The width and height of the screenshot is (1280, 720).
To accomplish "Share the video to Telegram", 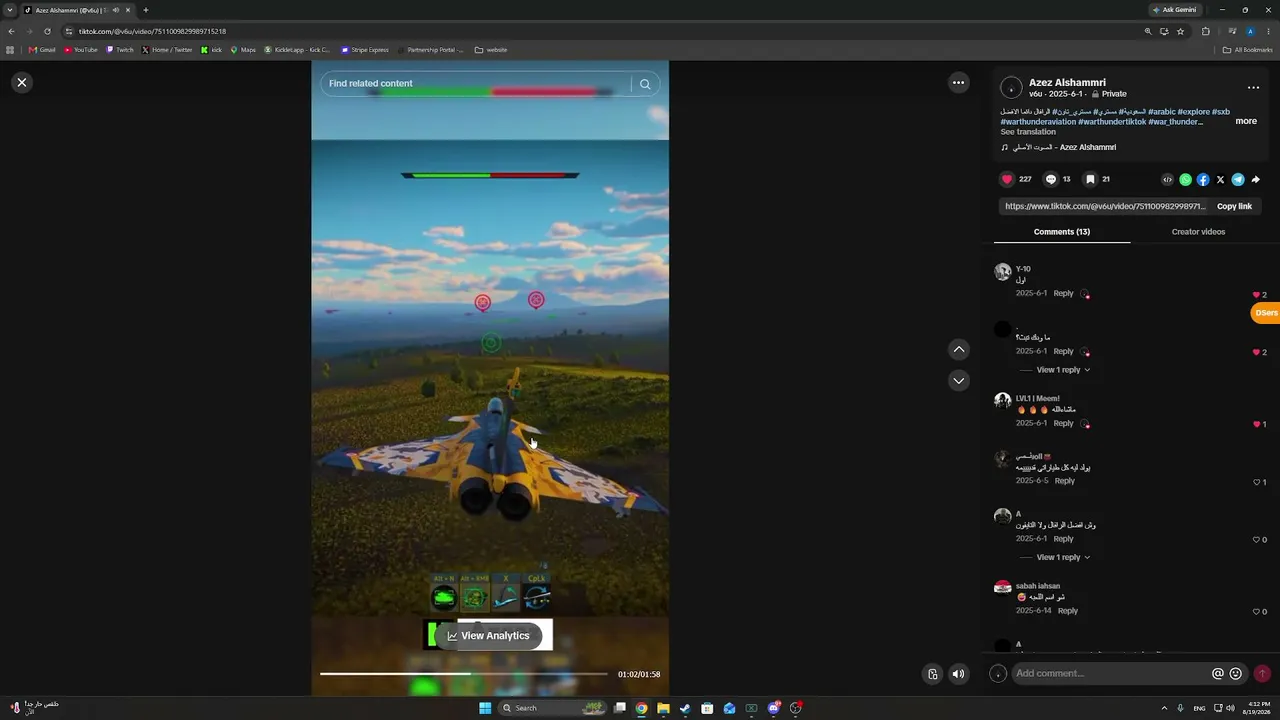I will (x=1238, y=180).
